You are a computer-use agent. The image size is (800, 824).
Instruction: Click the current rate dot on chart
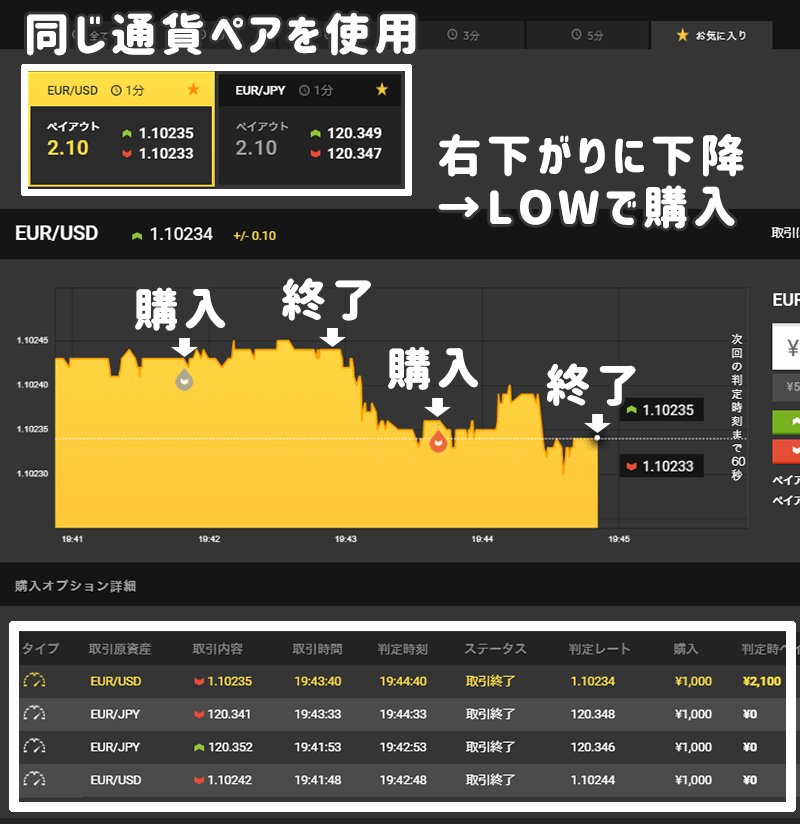click(597, 437)
